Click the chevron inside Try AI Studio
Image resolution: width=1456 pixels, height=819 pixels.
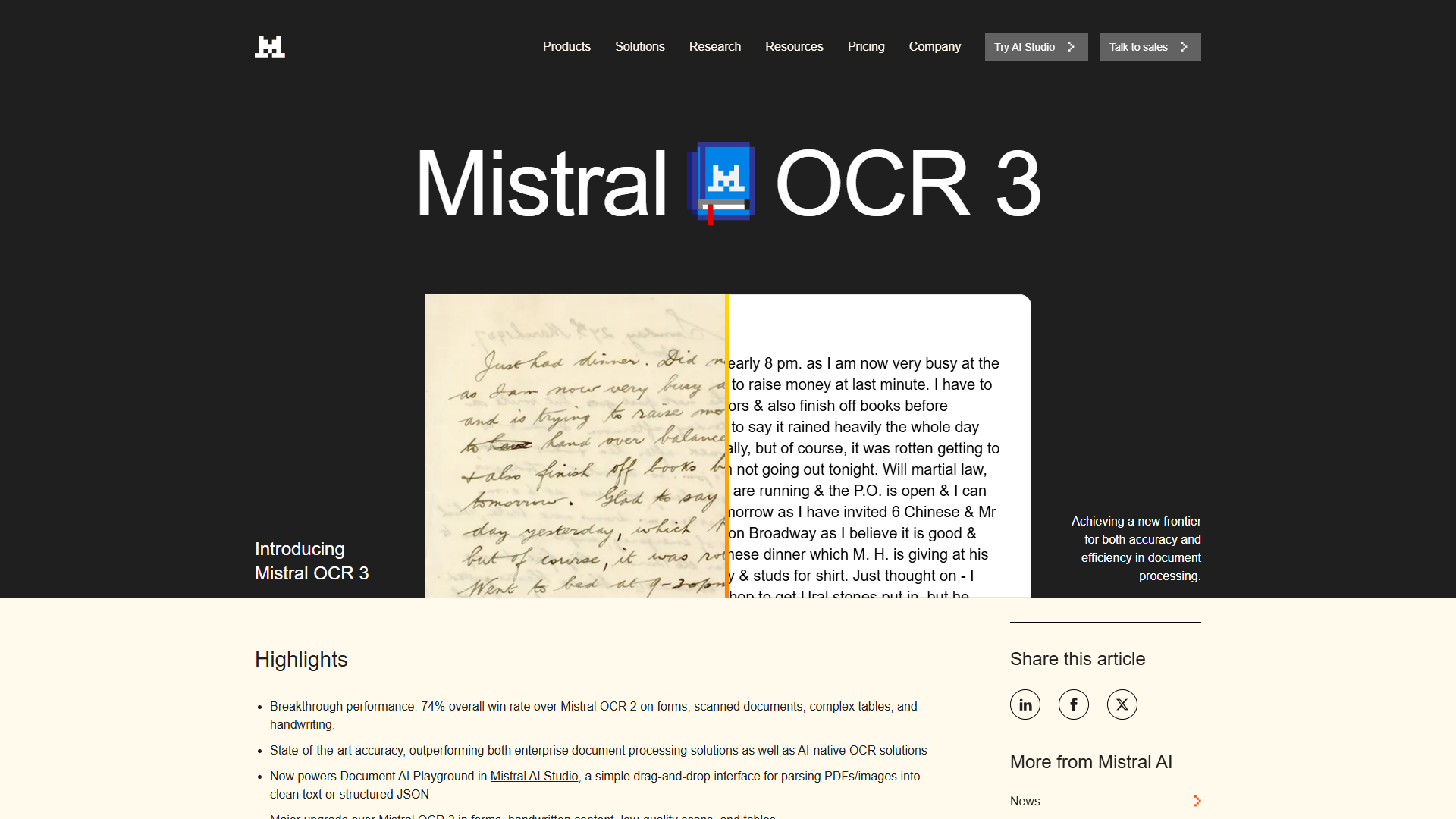[x=1071, y=46]
